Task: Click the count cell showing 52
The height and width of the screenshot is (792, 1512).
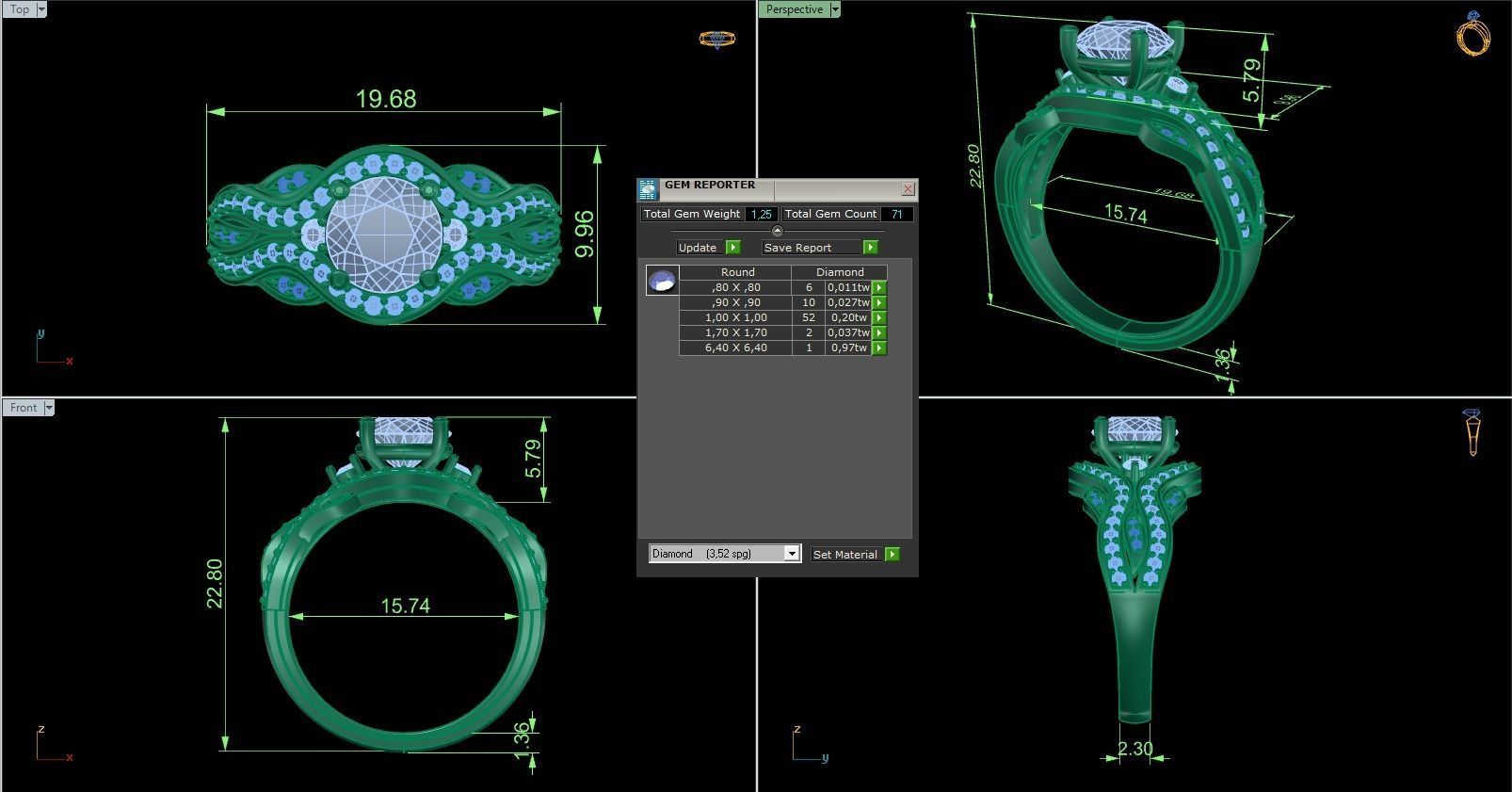Action: tap(808, 317)
